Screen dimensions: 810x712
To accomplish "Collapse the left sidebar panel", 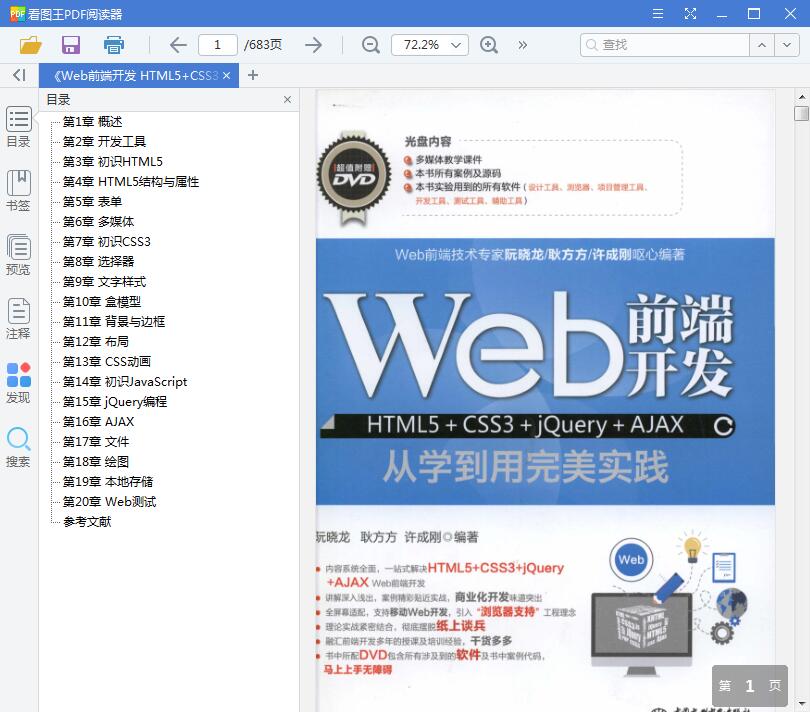I will (x=18, y=75).
